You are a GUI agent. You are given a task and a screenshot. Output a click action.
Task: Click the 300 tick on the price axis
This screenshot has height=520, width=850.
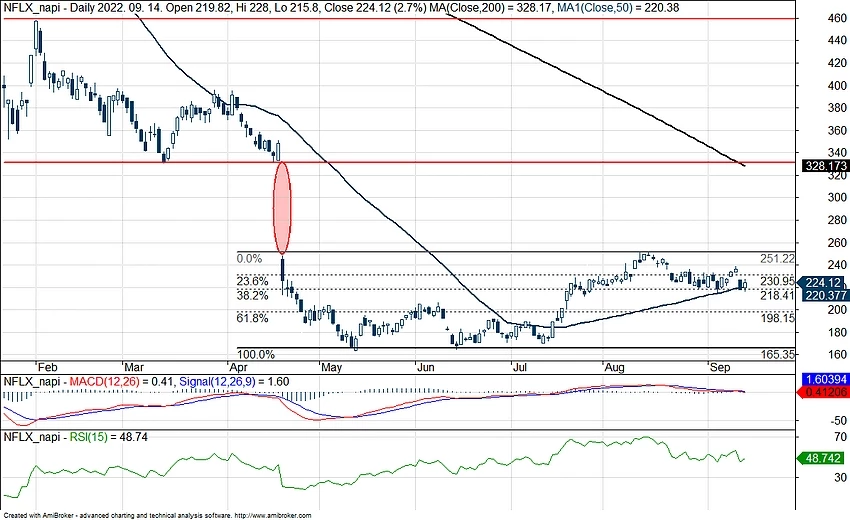coord(837,197)
